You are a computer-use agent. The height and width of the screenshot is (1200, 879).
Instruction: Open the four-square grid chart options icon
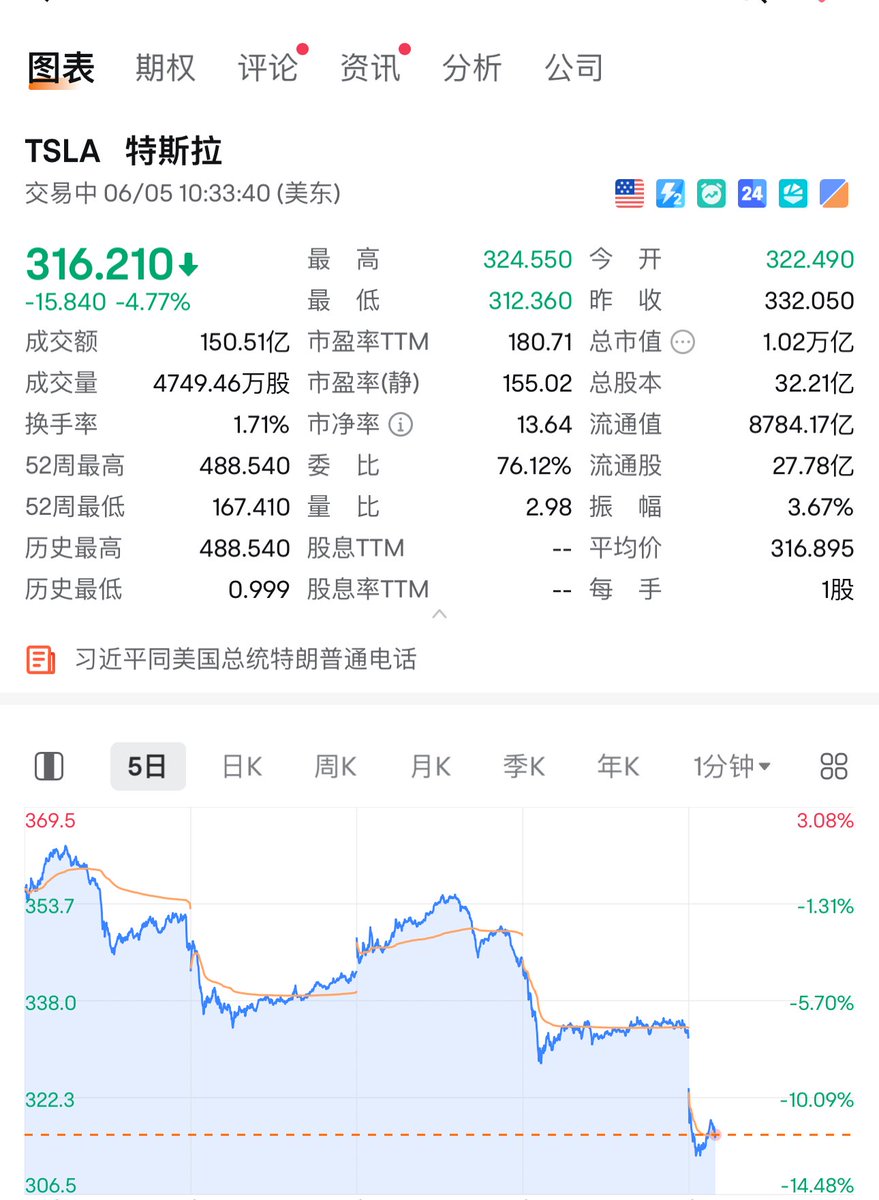tap(833, 767)
